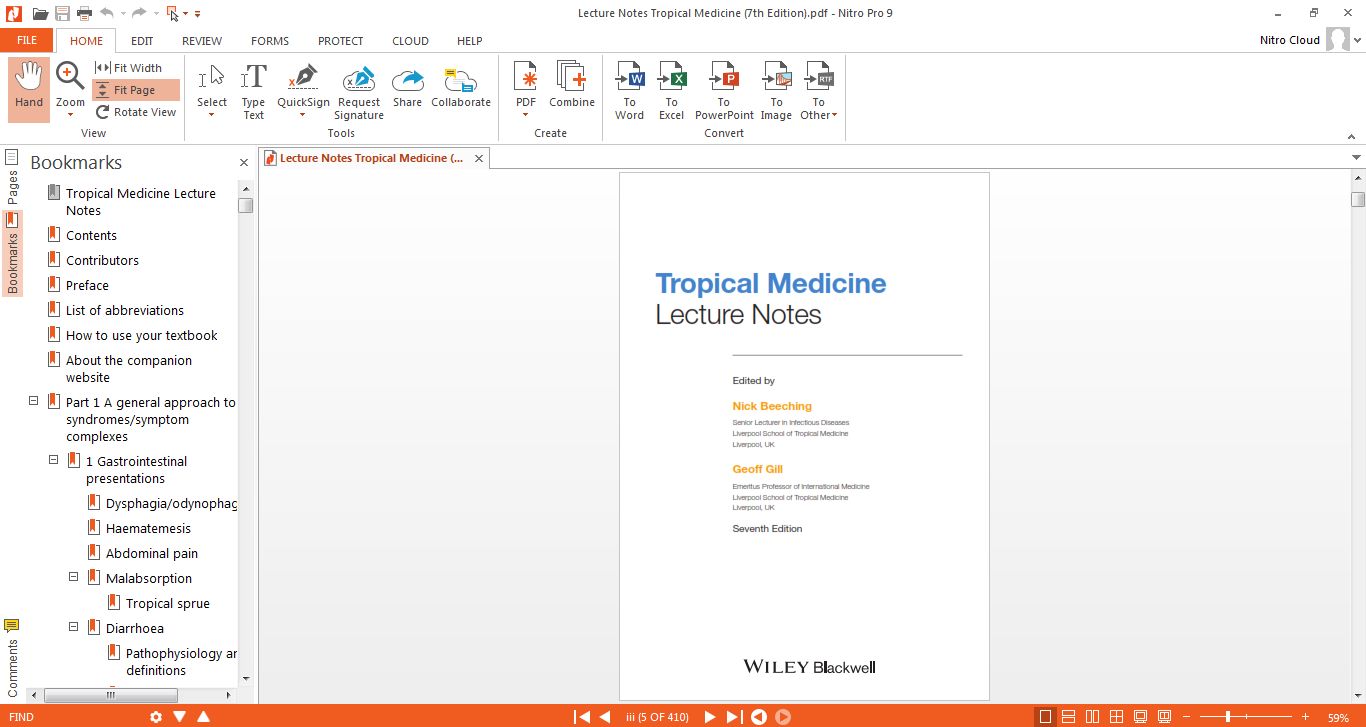Convert to Excel
1366x727 pixels.
pos(672,91)
